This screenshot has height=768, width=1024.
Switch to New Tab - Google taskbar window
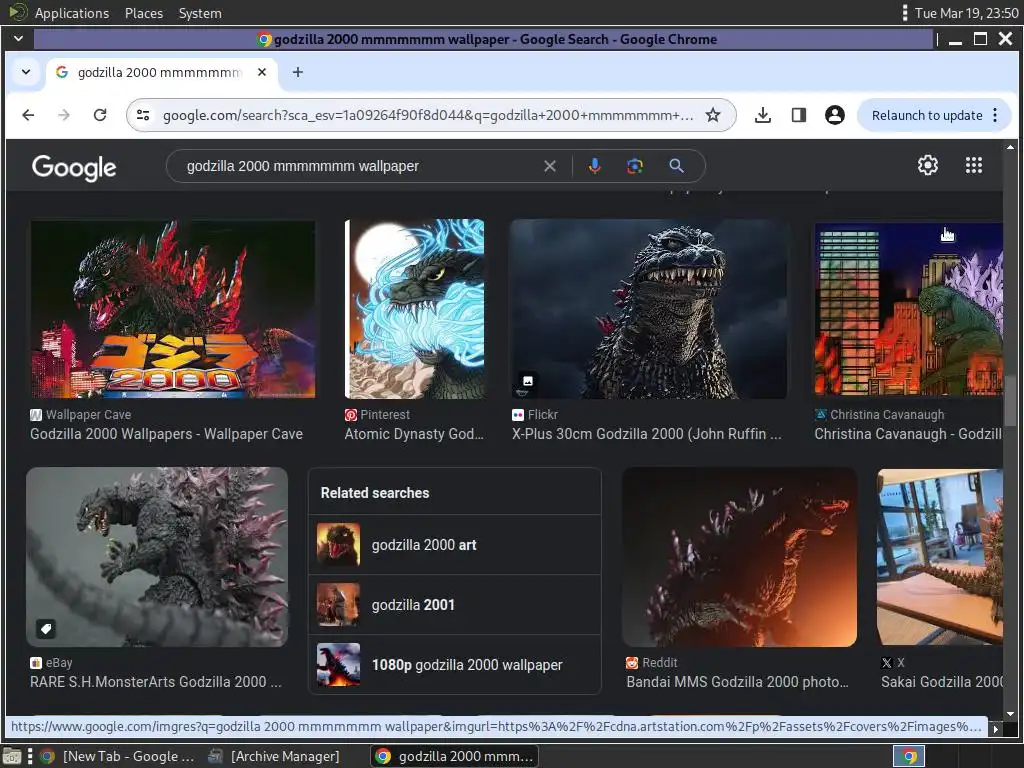[x=118, y=756]
